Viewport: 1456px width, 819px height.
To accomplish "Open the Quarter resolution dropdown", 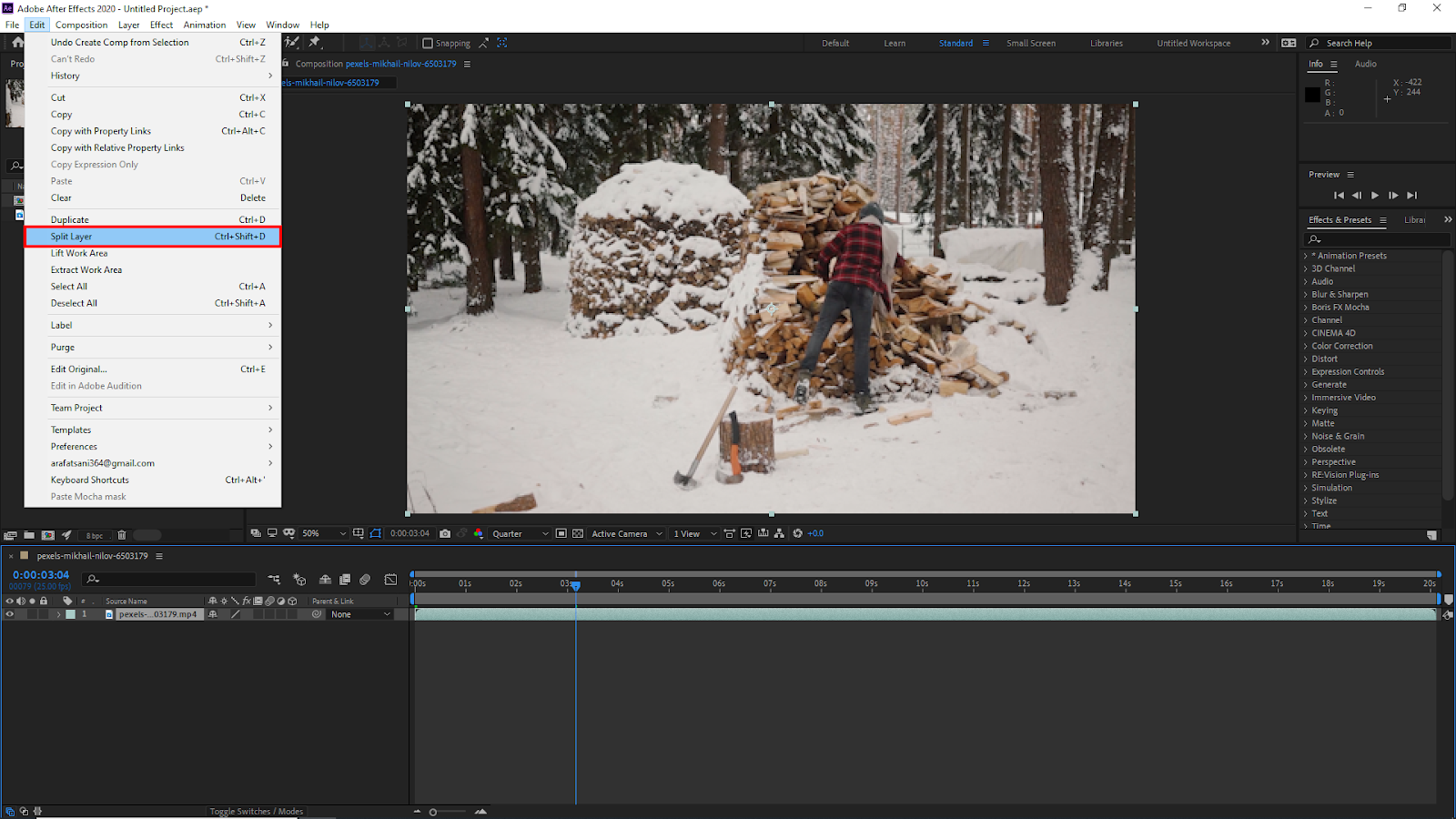I will (x=521, y=534).
